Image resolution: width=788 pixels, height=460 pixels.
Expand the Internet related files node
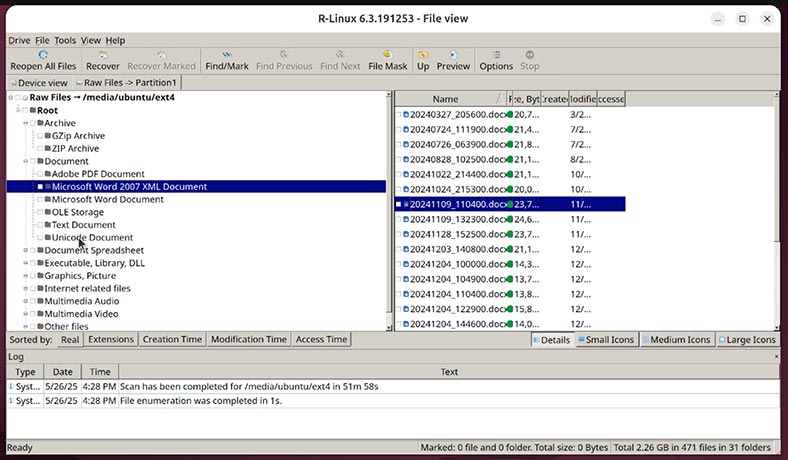pyautogui.click(x=25, y=289)
